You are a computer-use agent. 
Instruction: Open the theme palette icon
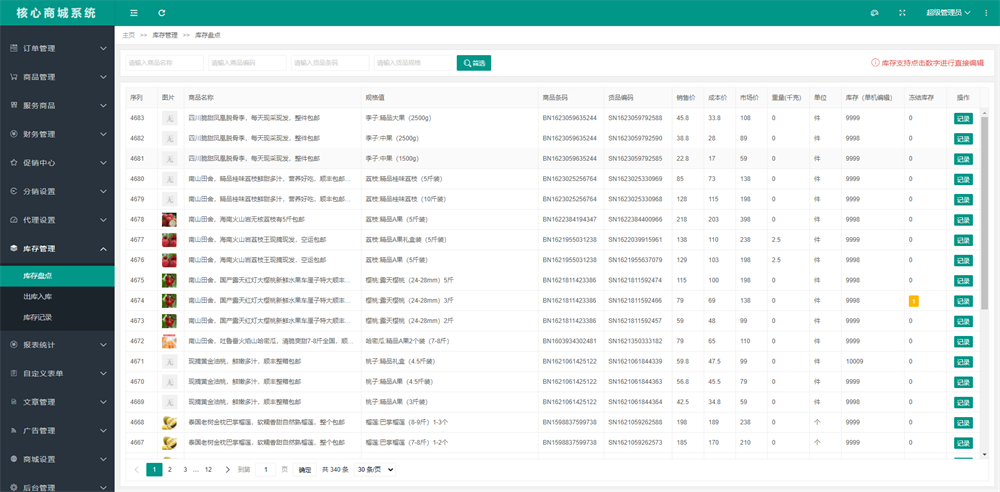point(874,13)
